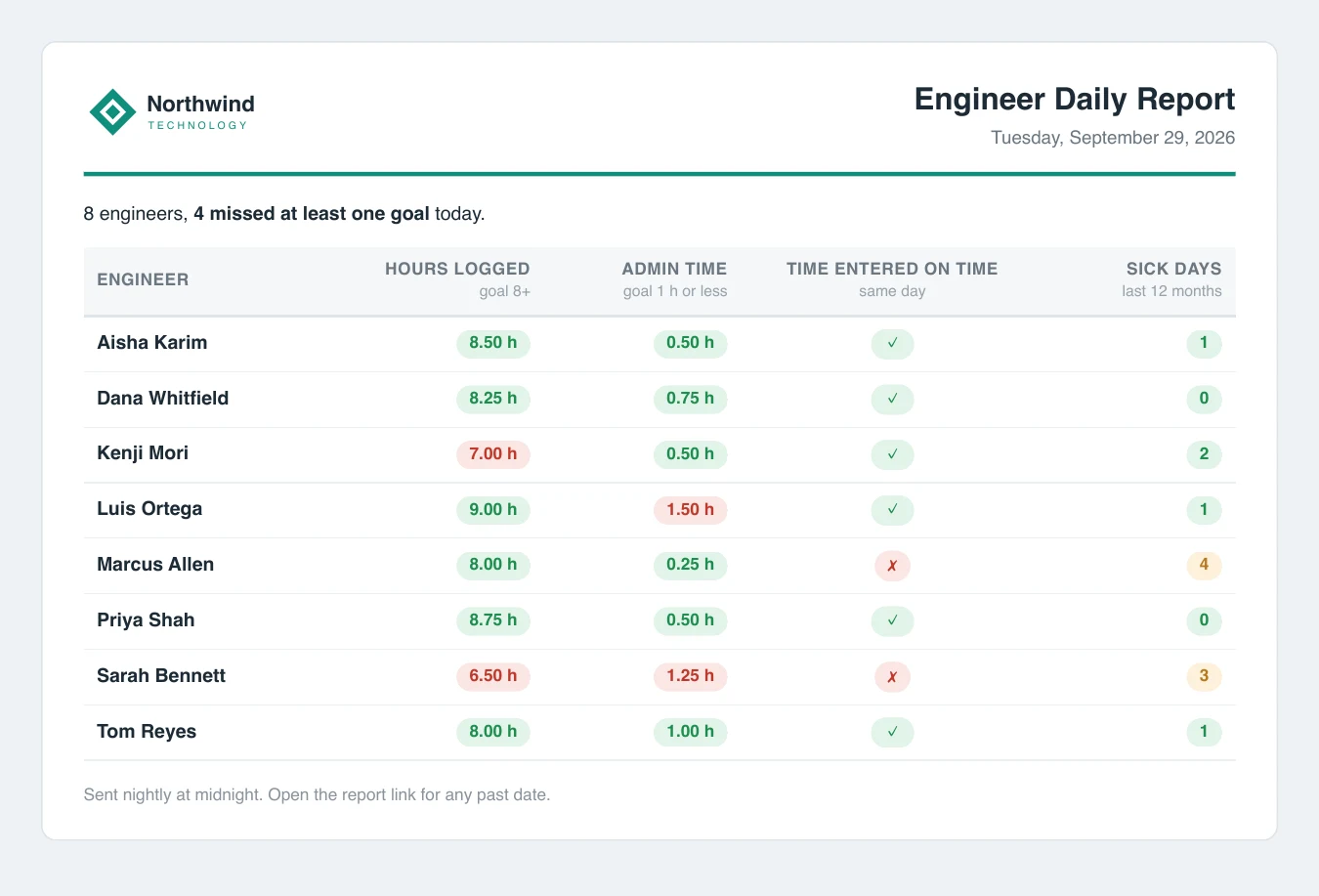Select Tom Reyes's 1.00 h admin time

691,732
